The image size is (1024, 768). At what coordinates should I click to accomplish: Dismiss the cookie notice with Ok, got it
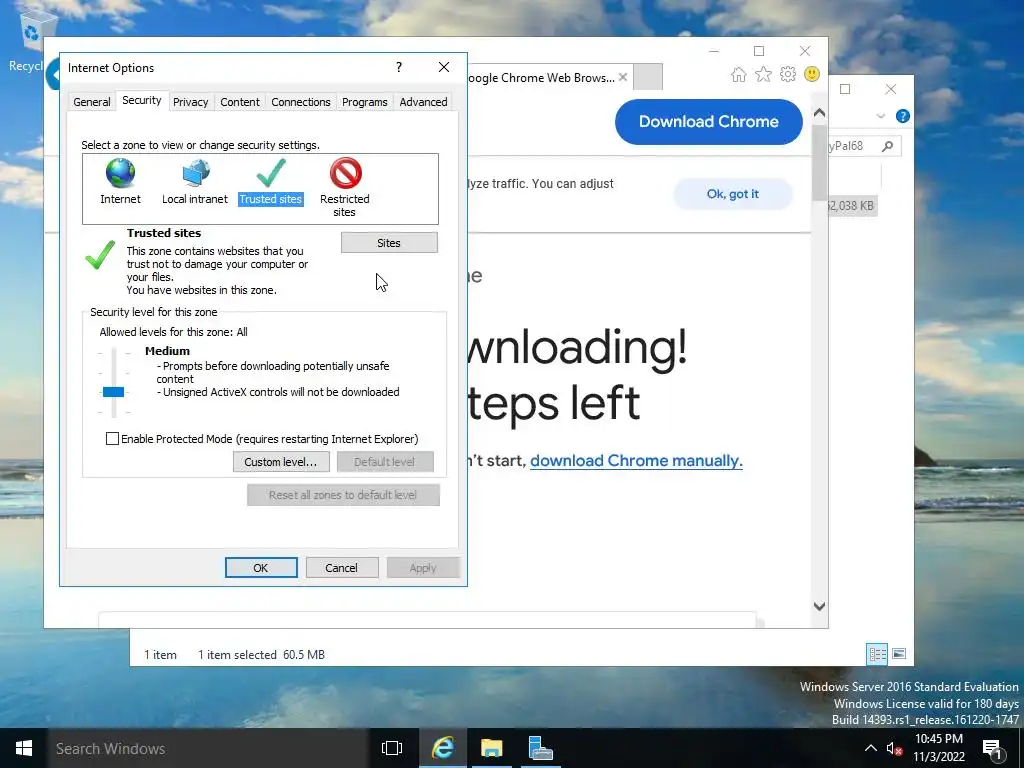click(733, 194)
